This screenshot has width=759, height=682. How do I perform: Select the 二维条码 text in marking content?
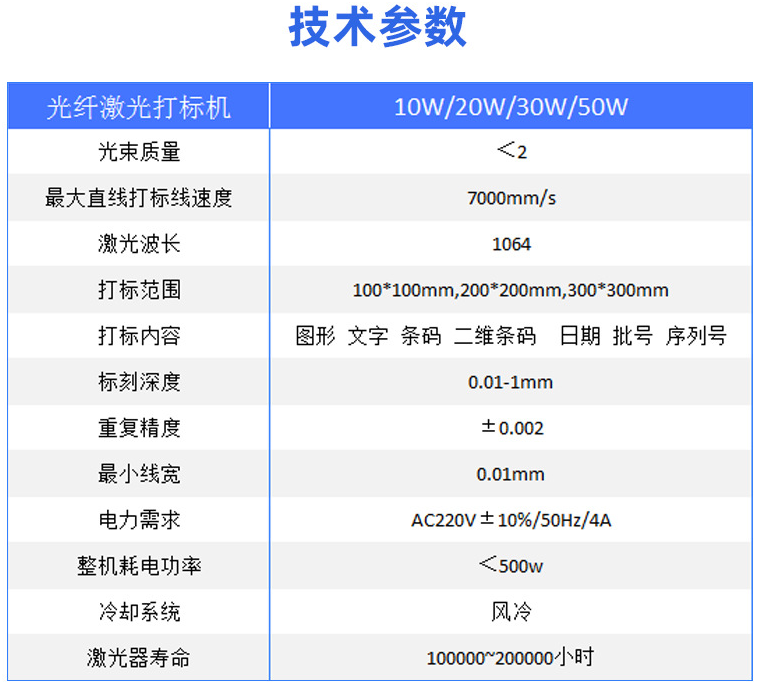494,336
